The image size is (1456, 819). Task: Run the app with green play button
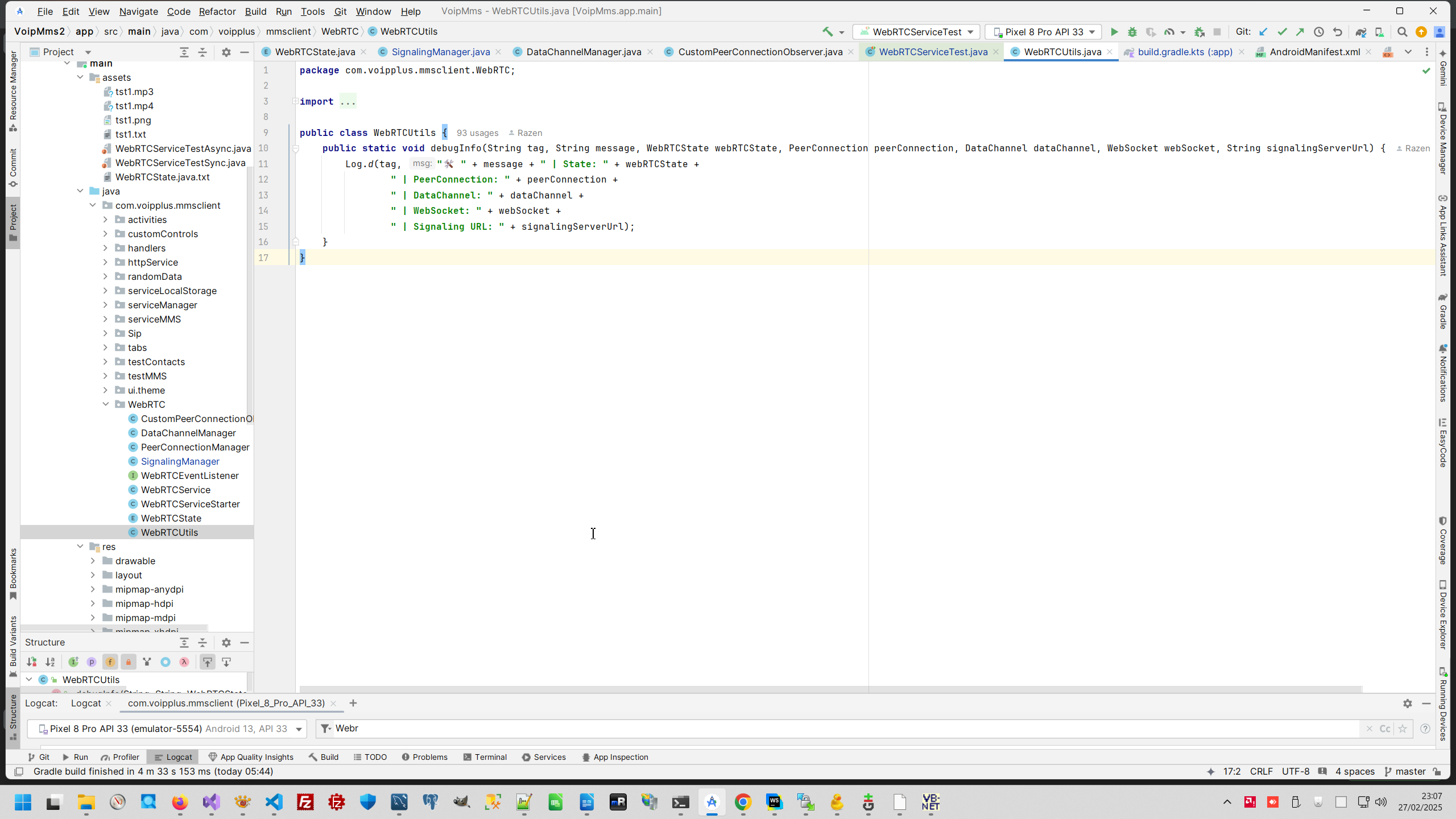[x=1114, y=32]
